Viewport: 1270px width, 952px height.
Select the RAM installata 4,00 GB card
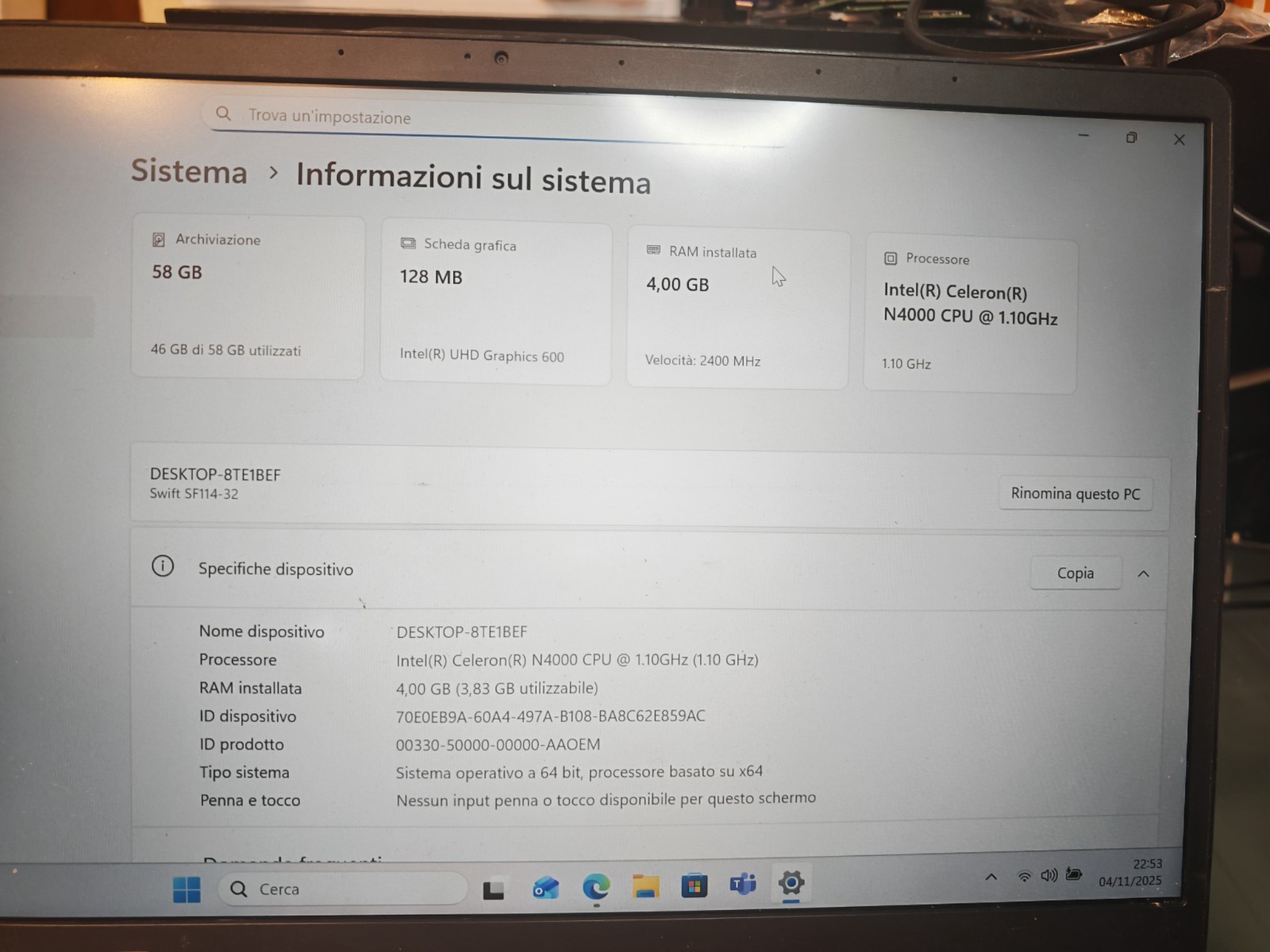738,309
